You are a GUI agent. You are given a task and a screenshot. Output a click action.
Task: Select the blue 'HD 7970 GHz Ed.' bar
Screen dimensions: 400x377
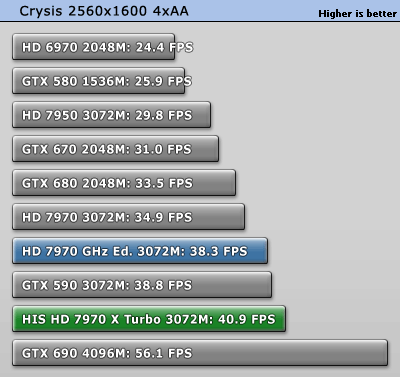click(x=140, y=251)
